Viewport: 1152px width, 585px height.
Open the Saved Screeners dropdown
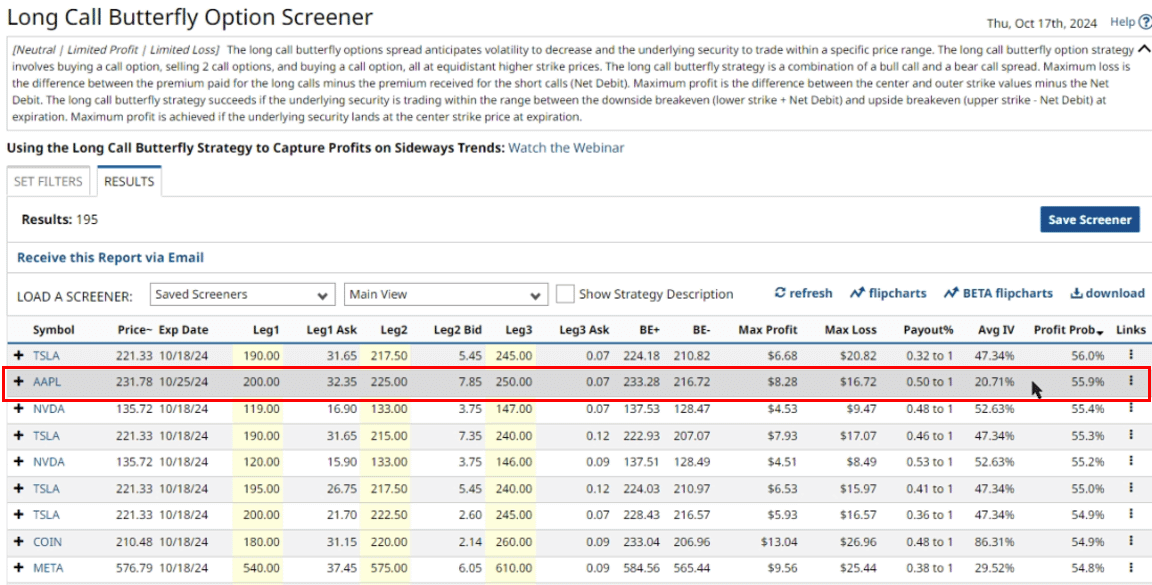pos(243,295)
